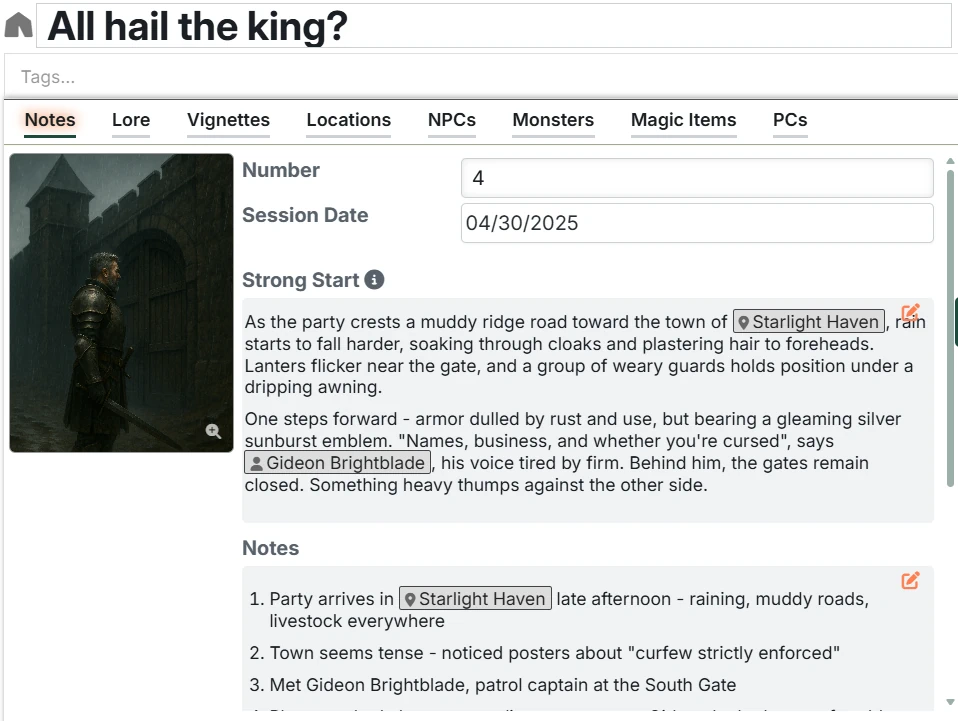This screenshot has height=721, width=958.
Task: Open the Vignettes tab
Action: [x=228, y=120]
